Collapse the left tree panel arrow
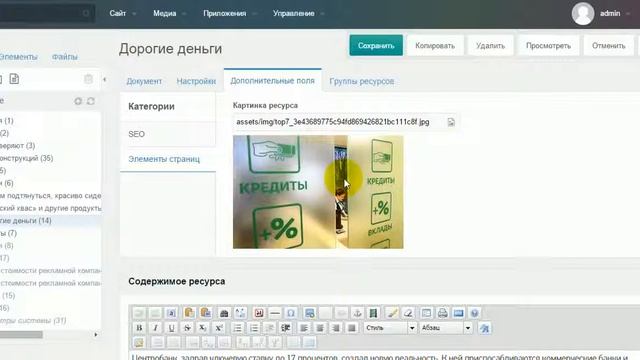Viewport: 640px width, 360px height. [x=104, y=79]
